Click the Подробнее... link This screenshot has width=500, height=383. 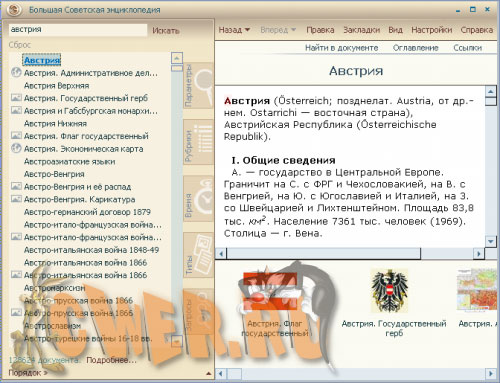111,360
